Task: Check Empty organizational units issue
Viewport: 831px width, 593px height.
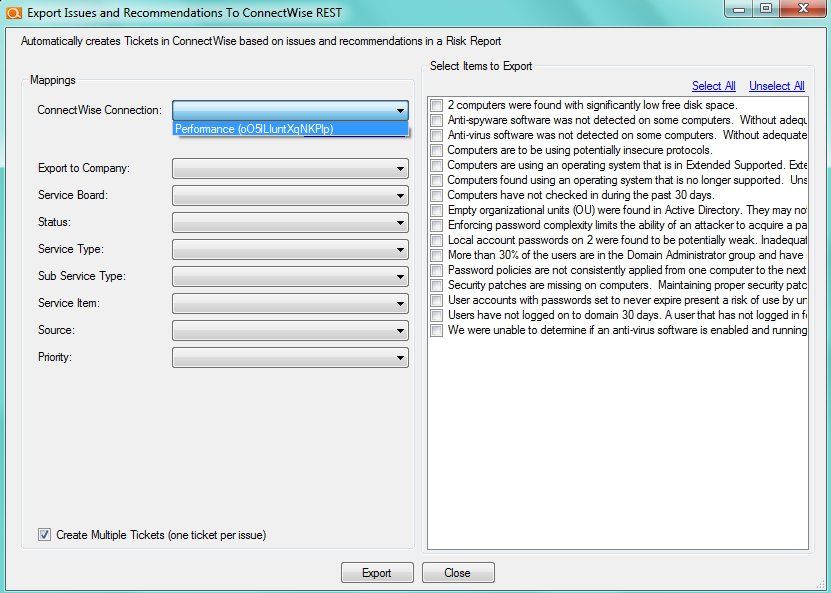Action: pos(436,210)
